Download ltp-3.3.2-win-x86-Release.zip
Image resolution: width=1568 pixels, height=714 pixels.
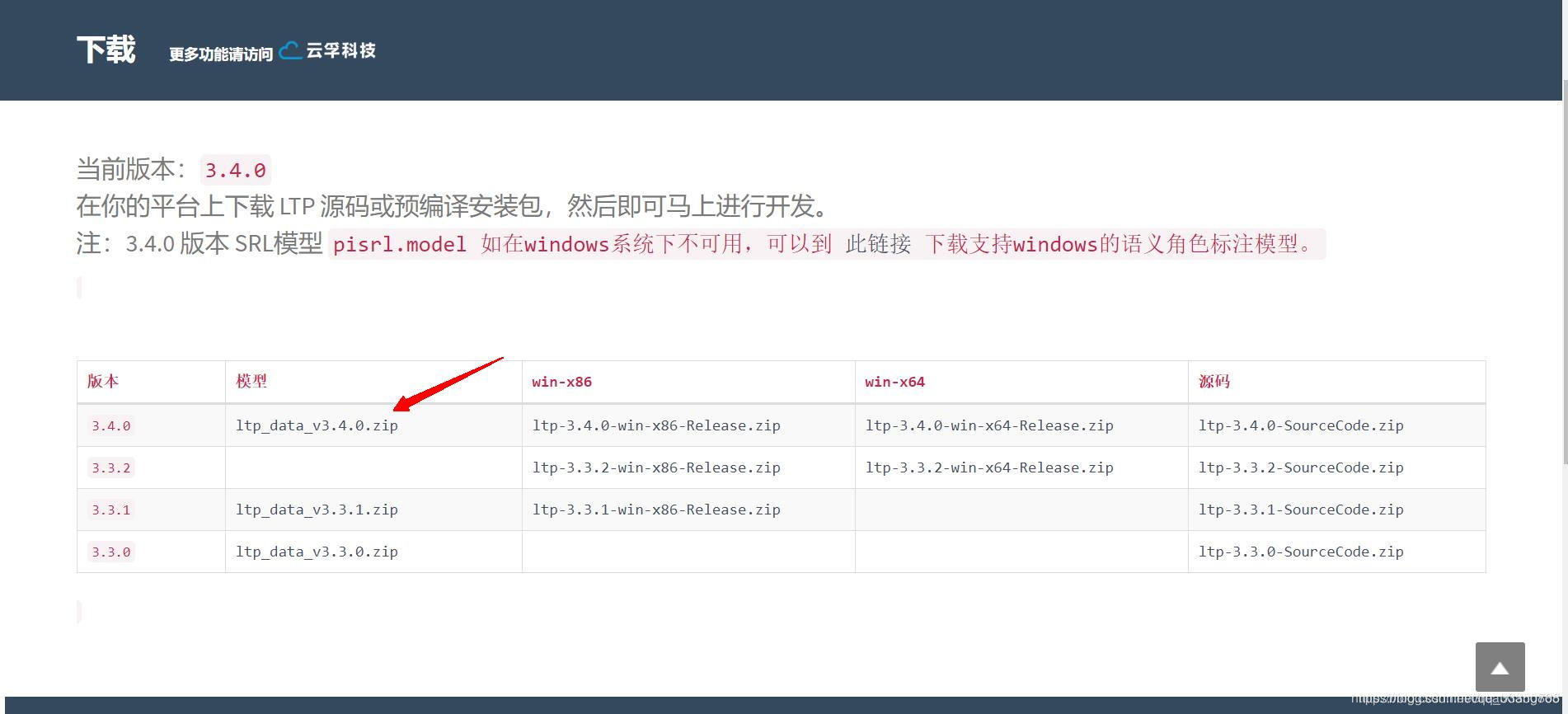656,467
